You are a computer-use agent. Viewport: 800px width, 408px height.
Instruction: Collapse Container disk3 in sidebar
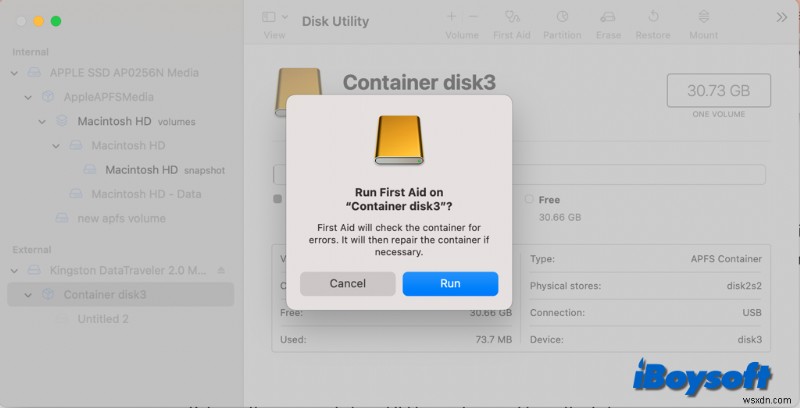(x=28, y=295)
